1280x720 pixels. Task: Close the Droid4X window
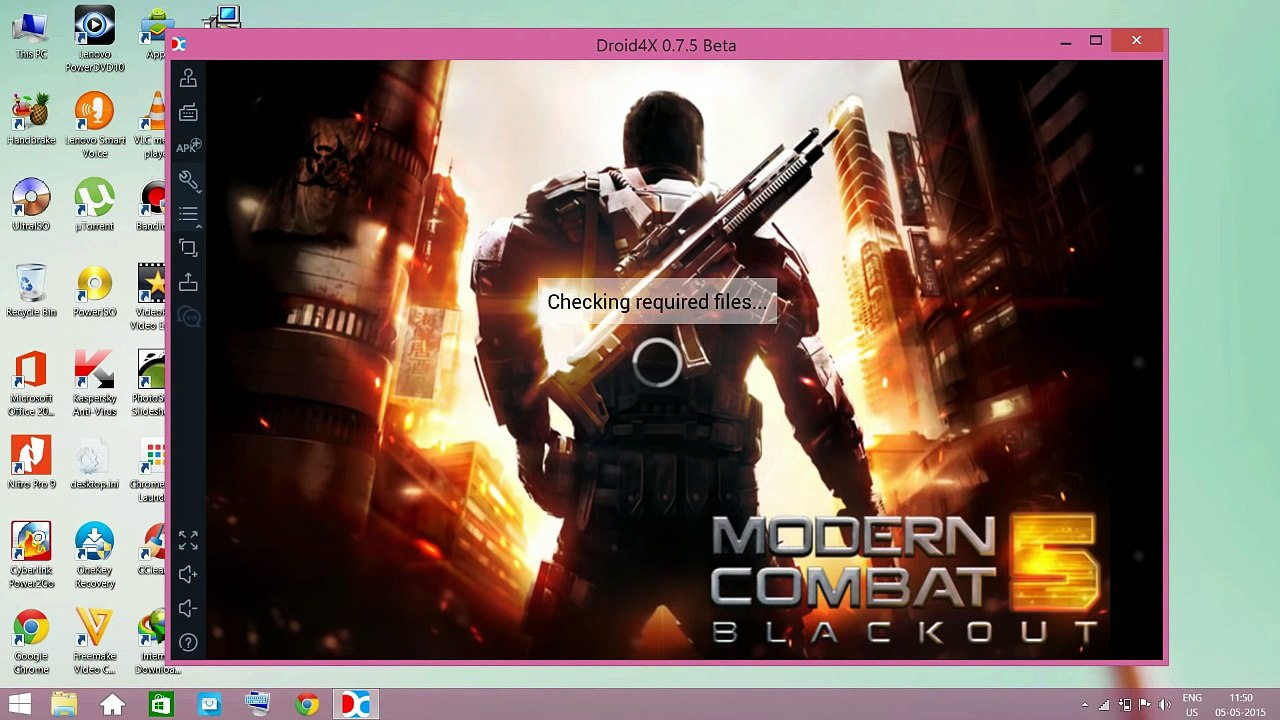pyautogui.click(x=1137, y=40)
